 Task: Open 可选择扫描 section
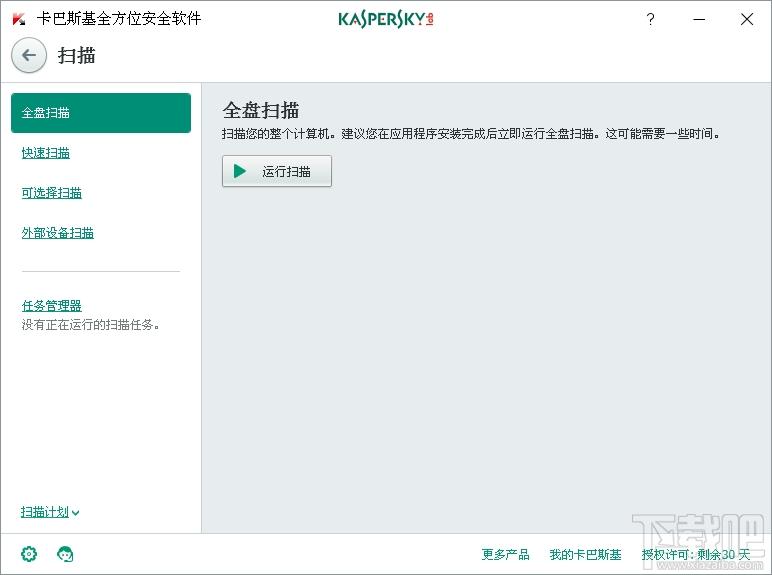(x=52, y=193)
